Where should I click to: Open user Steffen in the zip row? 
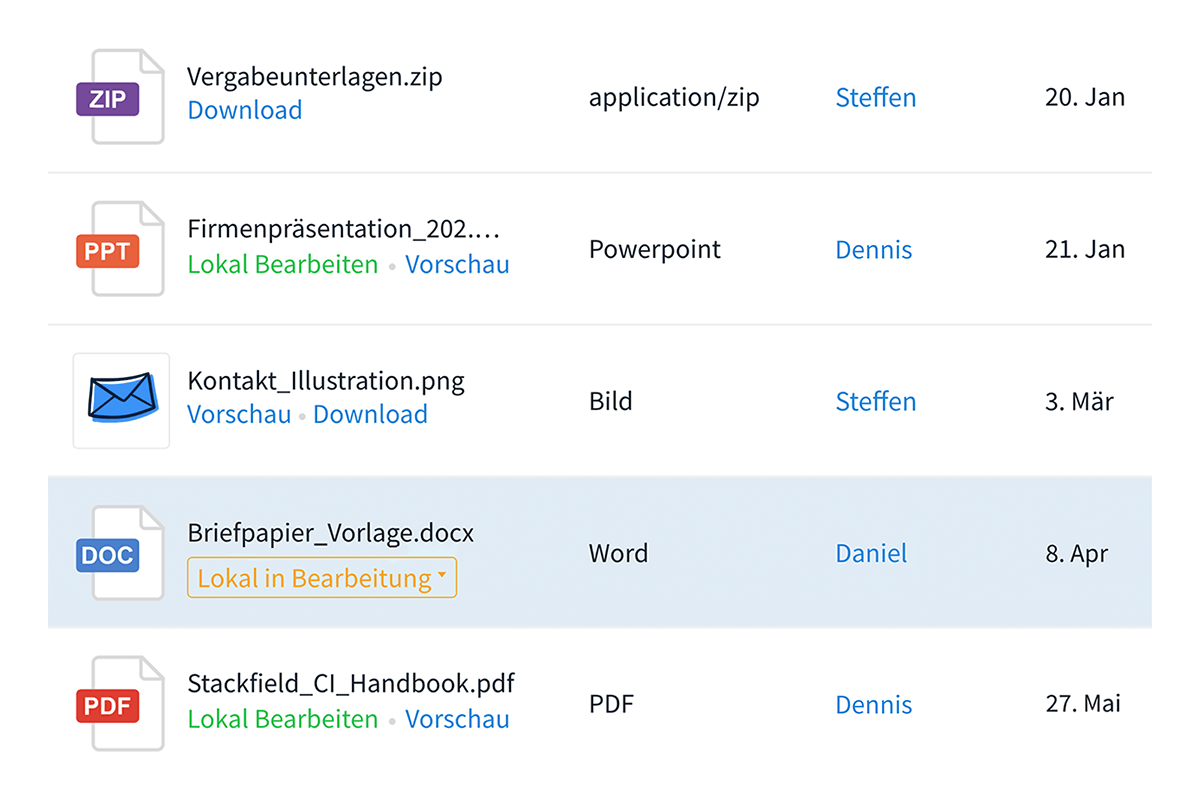876,98
